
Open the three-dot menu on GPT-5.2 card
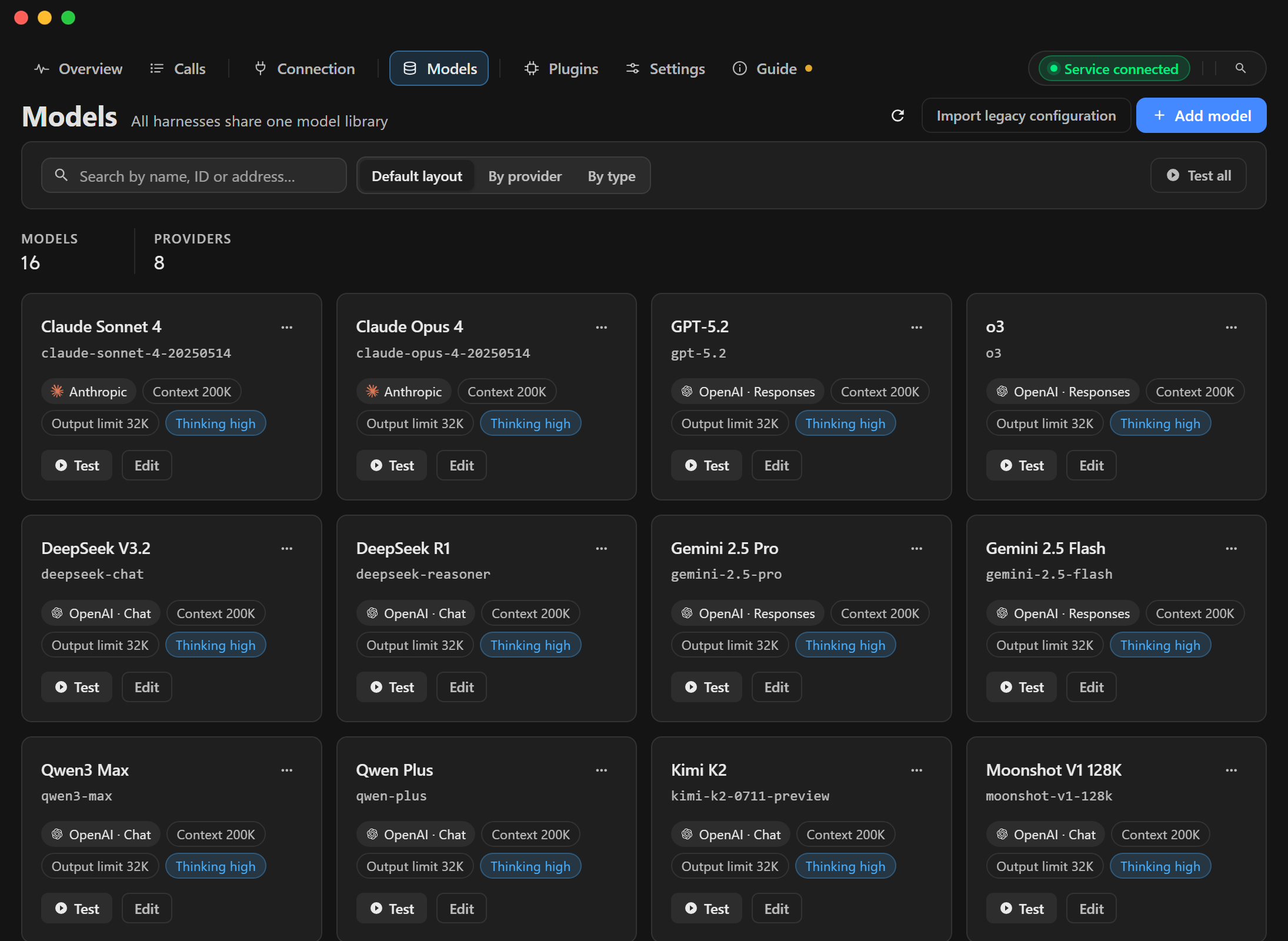pos(916,327)
